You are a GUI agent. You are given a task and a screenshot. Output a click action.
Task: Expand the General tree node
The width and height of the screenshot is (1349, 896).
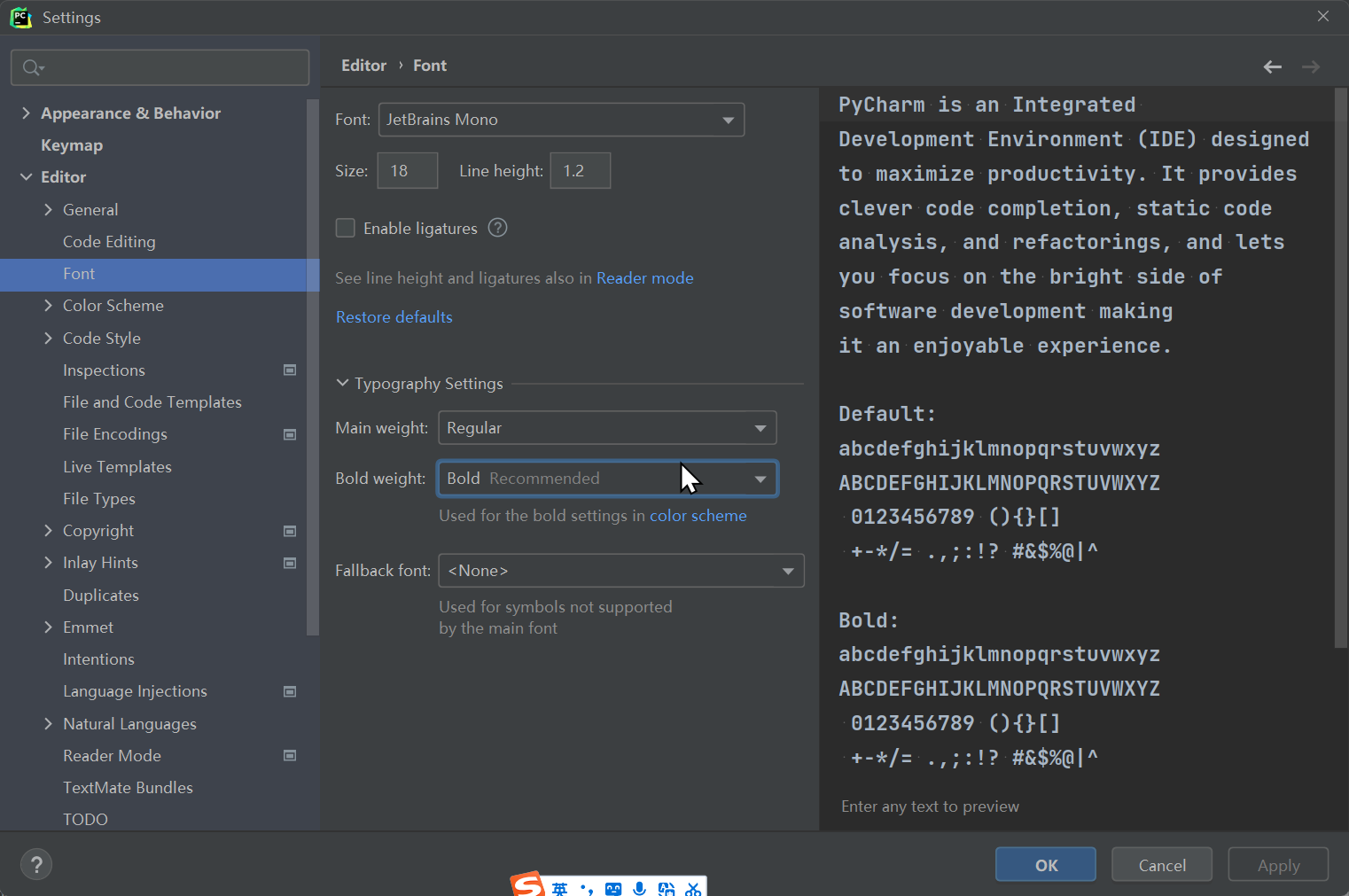48,209
